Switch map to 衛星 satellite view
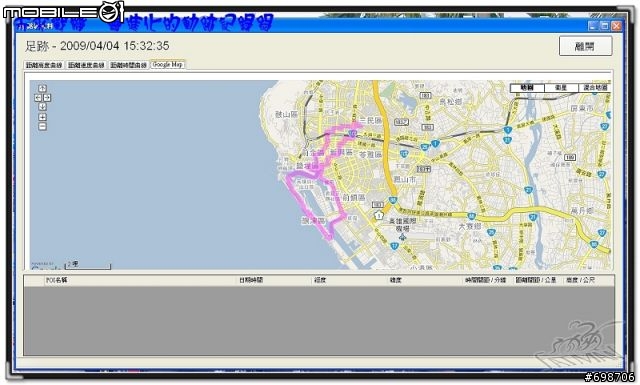 tap(561, 87)
